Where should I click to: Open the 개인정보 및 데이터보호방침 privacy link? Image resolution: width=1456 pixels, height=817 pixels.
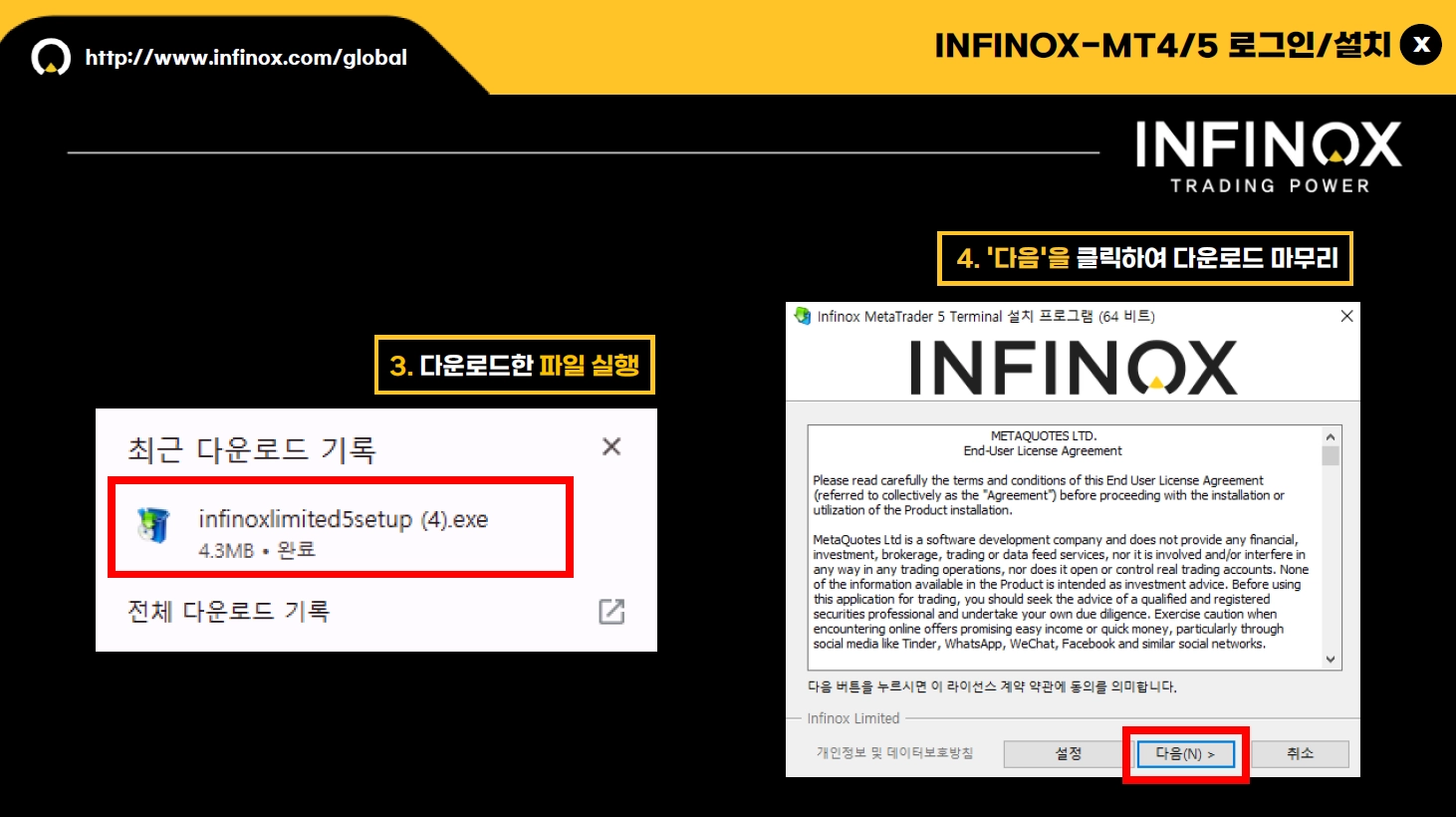(x=894, y=753)
